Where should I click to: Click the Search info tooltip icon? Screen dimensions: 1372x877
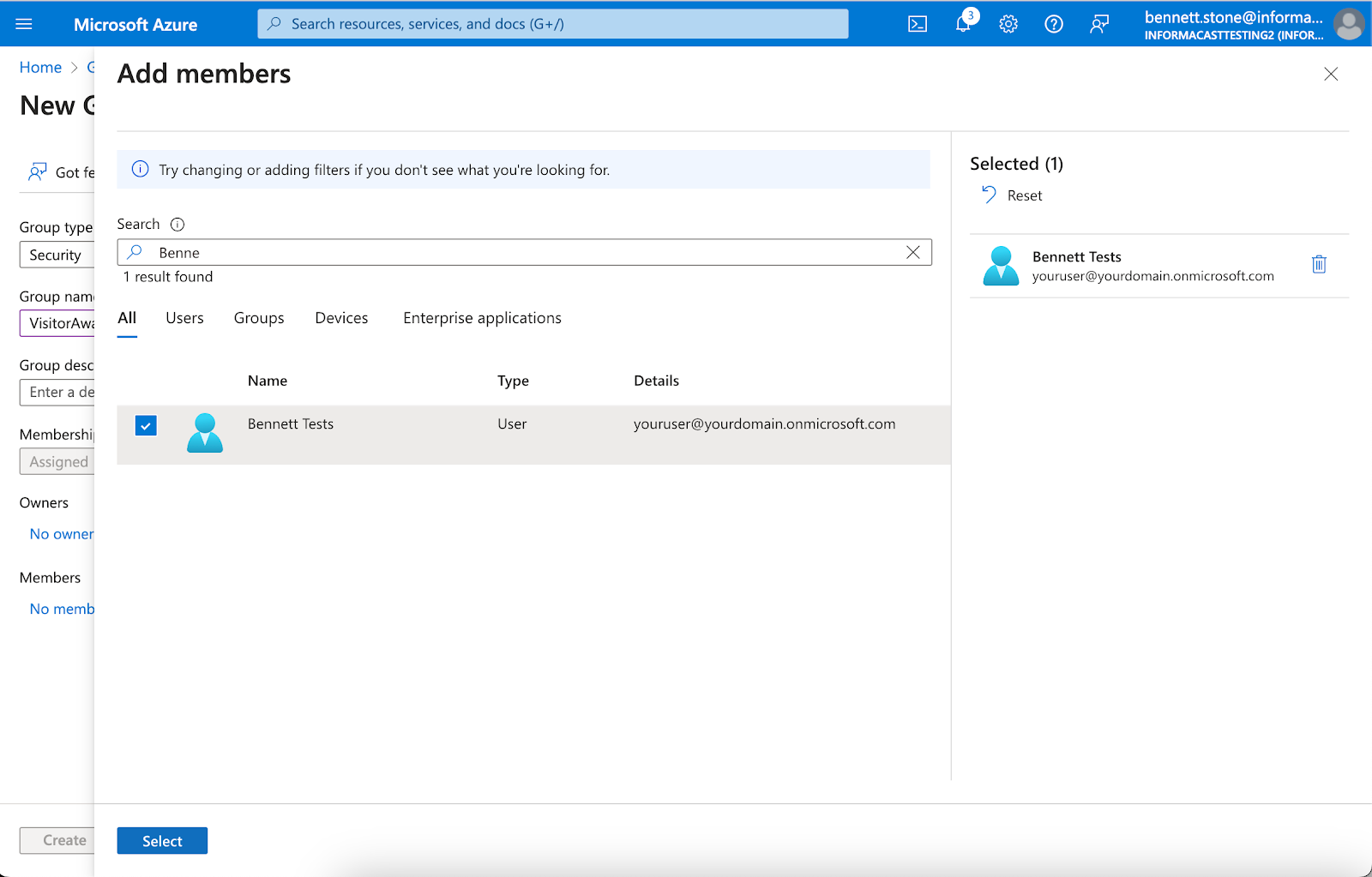[x=178, y=224]
